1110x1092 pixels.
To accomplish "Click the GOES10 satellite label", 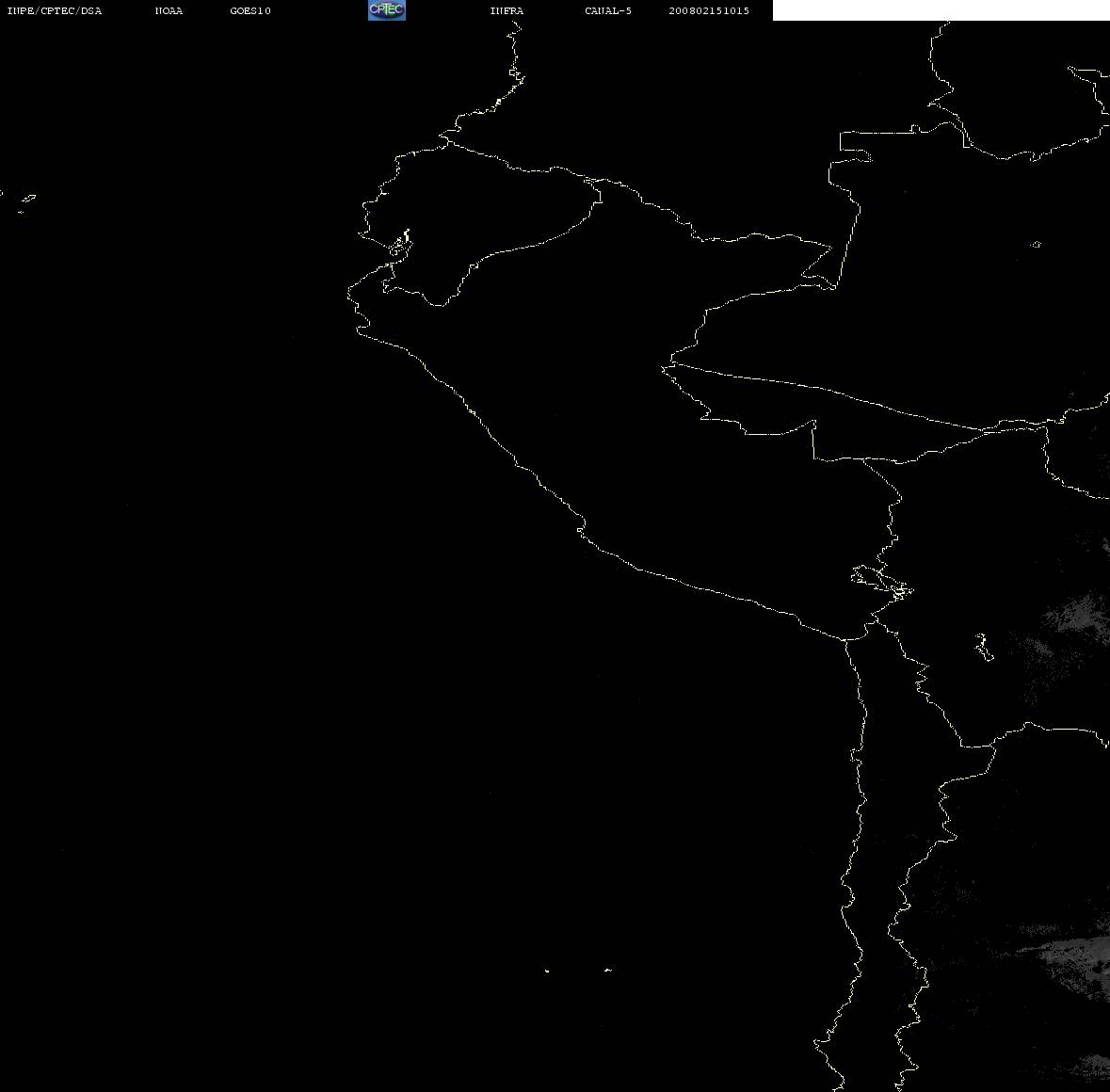I will (250, 10).
